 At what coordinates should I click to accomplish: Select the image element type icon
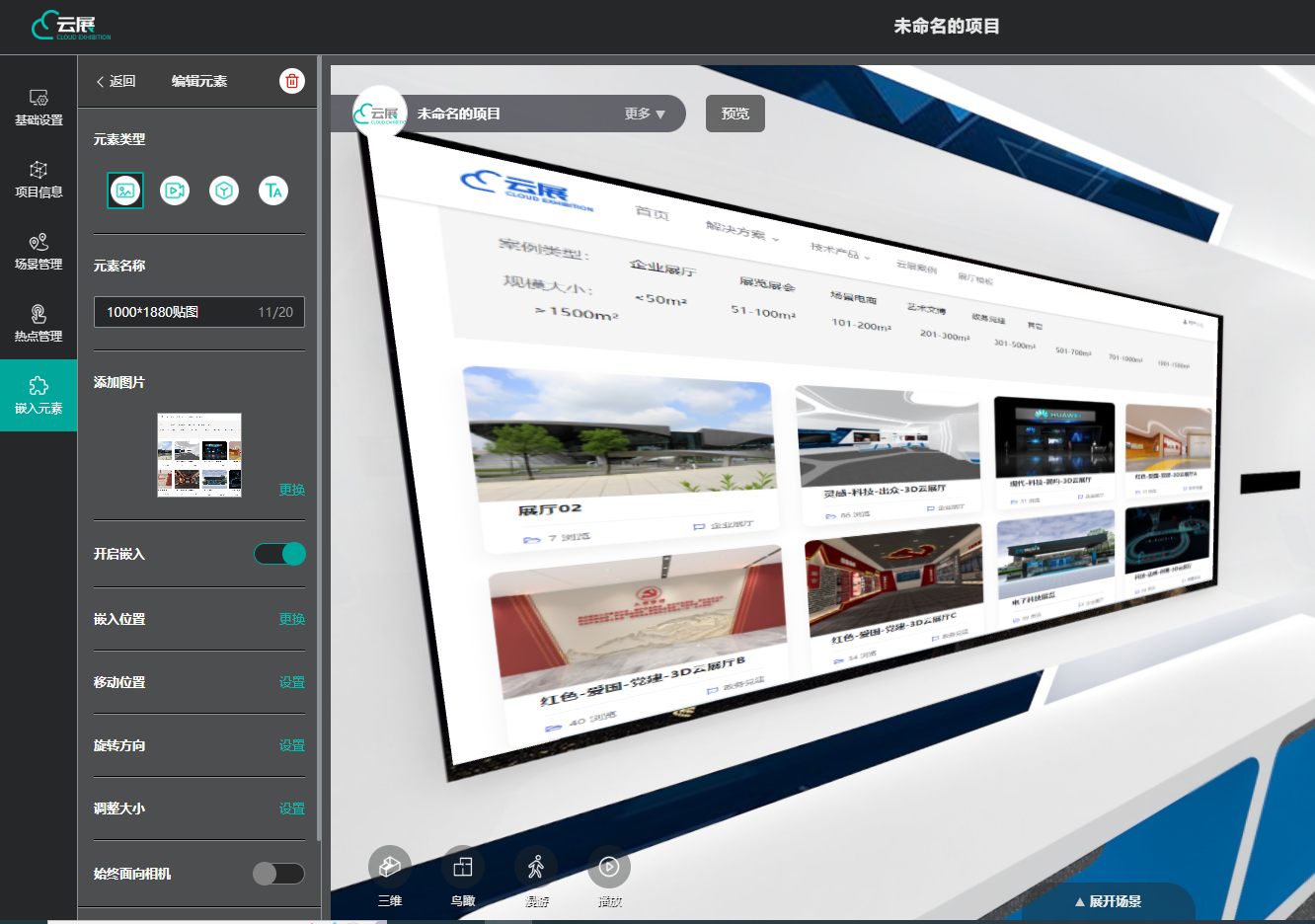tap(125, 191)
